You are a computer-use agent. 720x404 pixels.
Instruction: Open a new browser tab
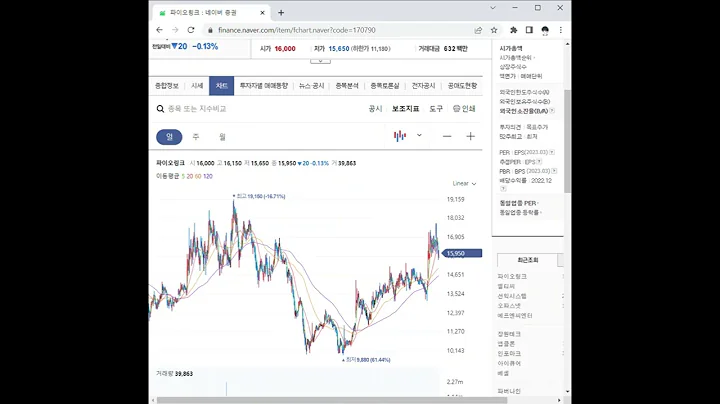tap(281, 13)
